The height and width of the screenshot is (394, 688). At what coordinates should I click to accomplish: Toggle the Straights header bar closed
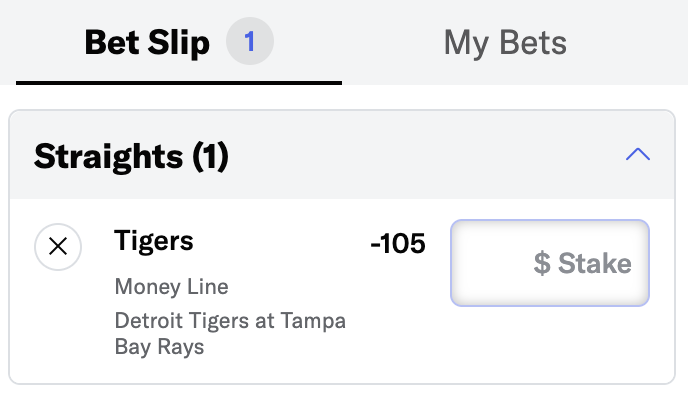click(342, 155)
